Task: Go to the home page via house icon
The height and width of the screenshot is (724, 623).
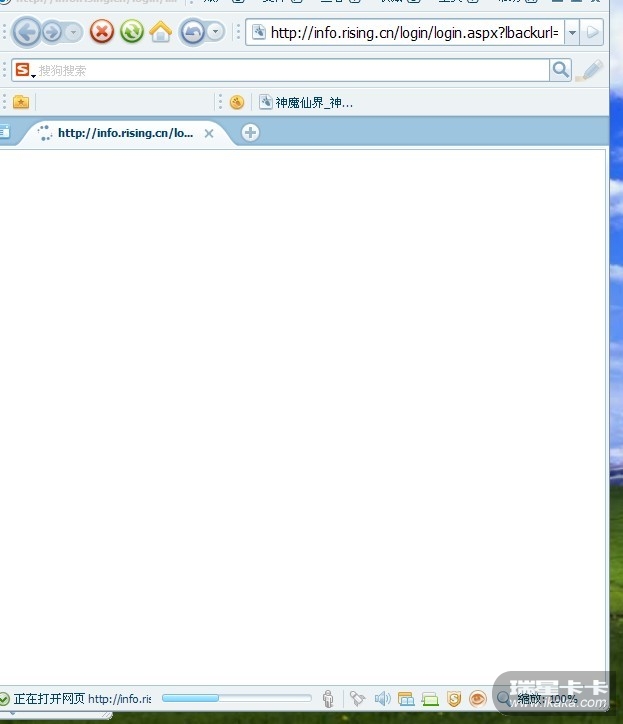Action: tap(160, 32)
